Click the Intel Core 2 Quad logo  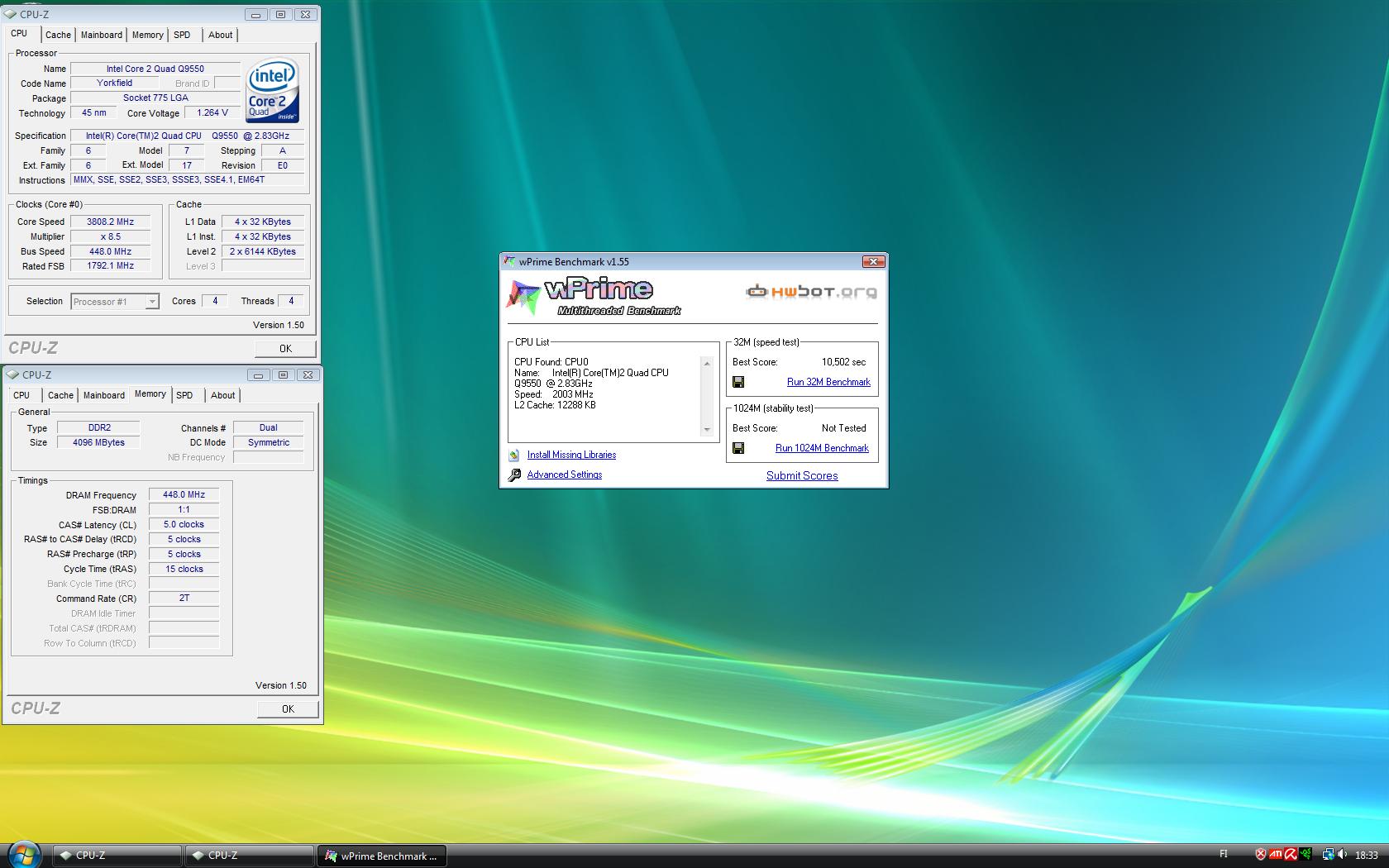[x=272, y=90]
